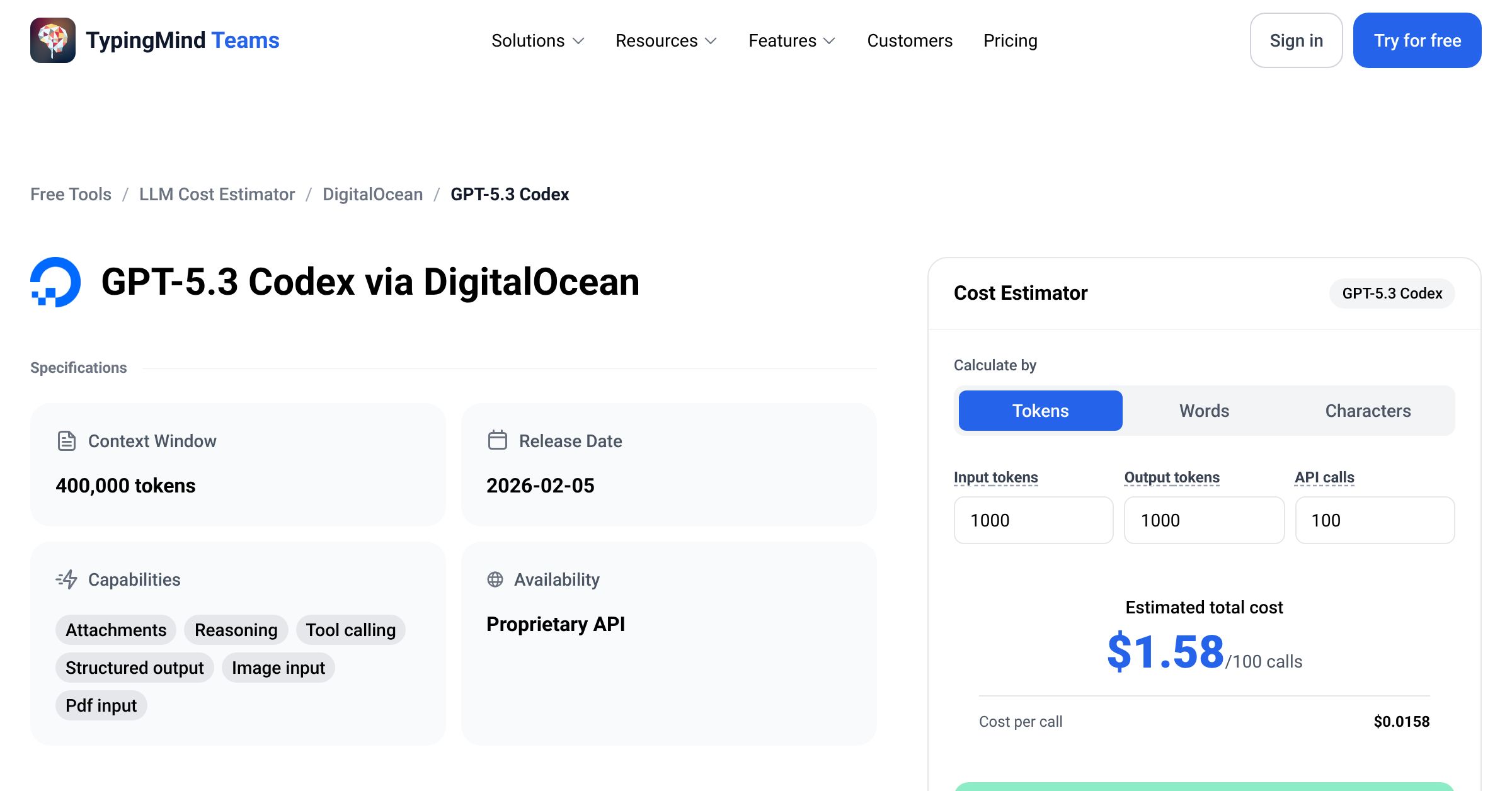Open the Customers page
1512x791 pixels.
910,40
